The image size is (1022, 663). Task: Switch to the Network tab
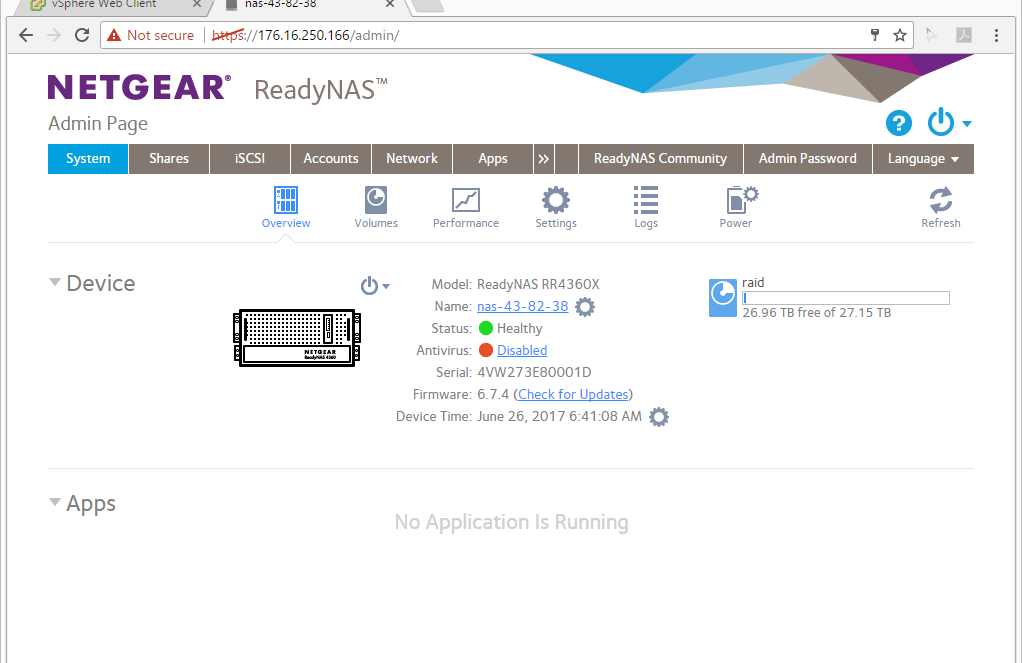(x=411, y=159)
